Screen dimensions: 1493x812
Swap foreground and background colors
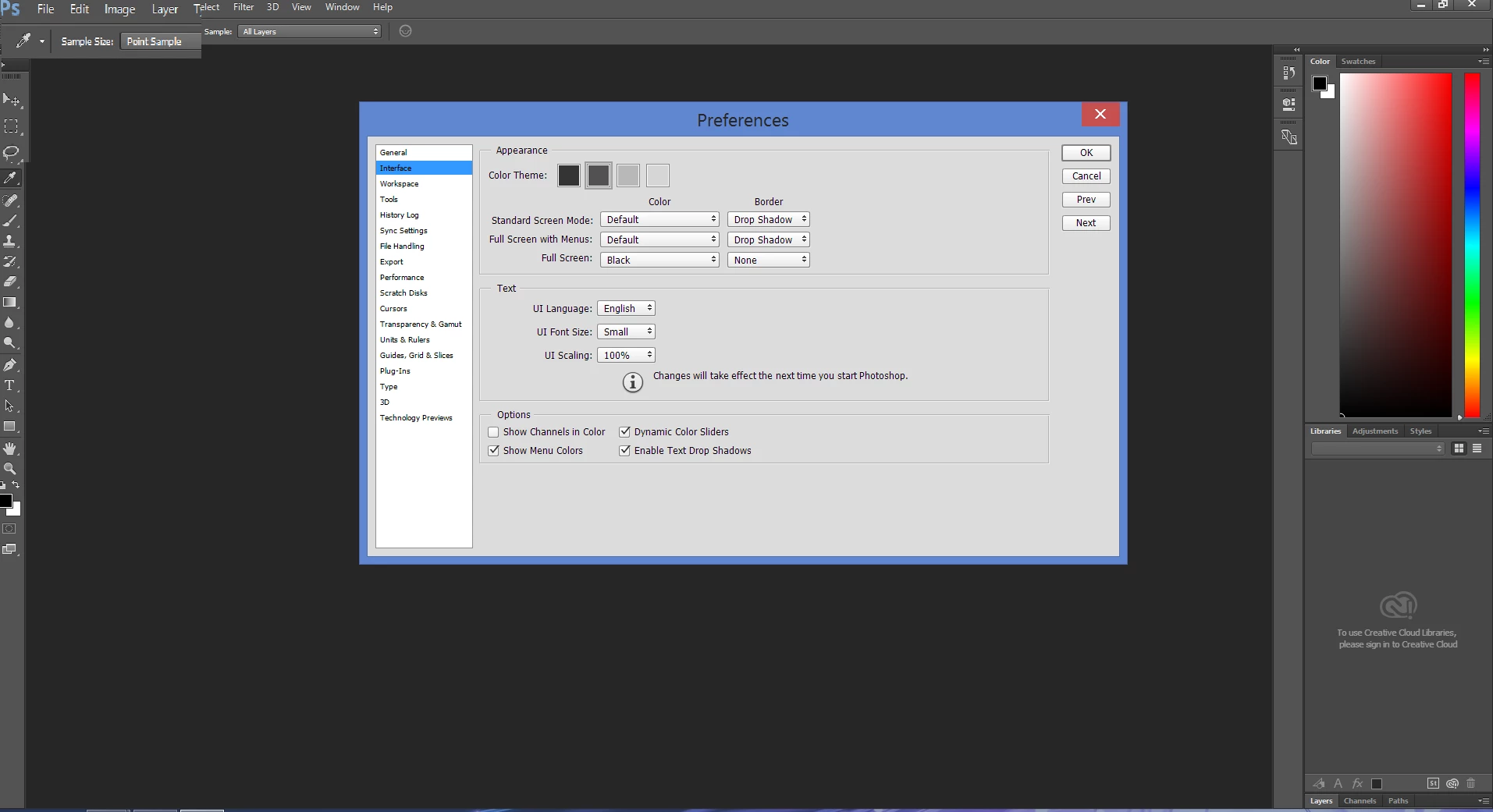(x=16, y=485)
